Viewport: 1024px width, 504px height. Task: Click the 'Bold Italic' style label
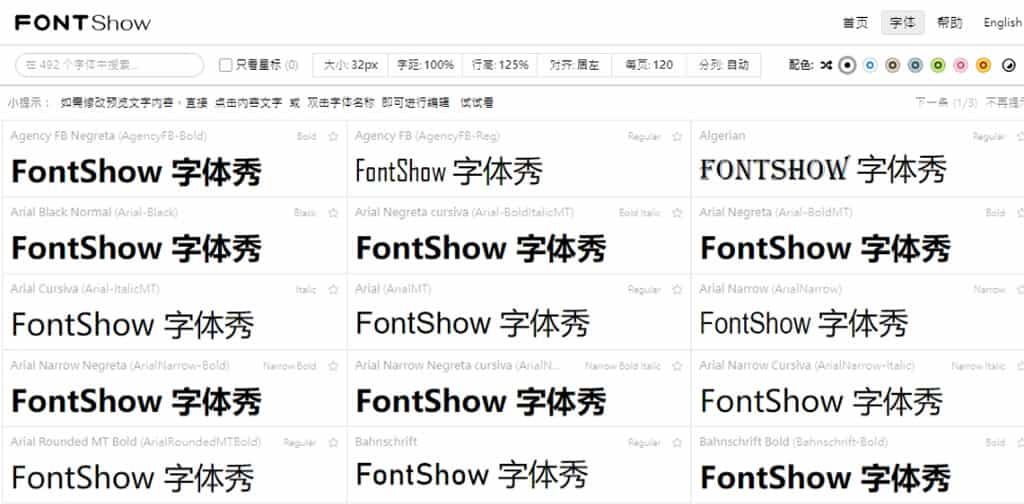tap(639, 213)
